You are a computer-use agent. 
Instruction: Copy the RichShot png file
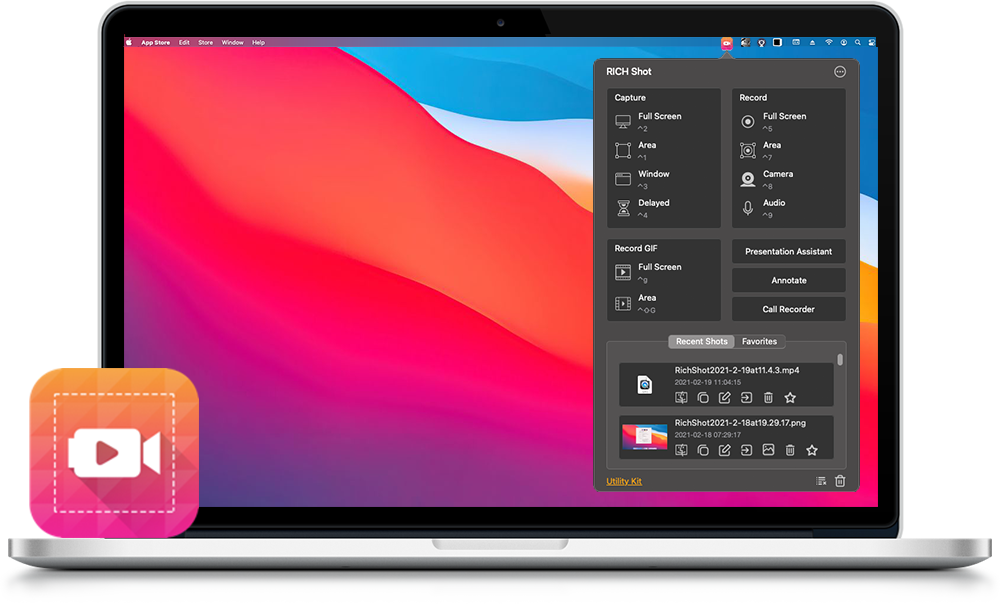pyautogui.click(x=703, y=450)
